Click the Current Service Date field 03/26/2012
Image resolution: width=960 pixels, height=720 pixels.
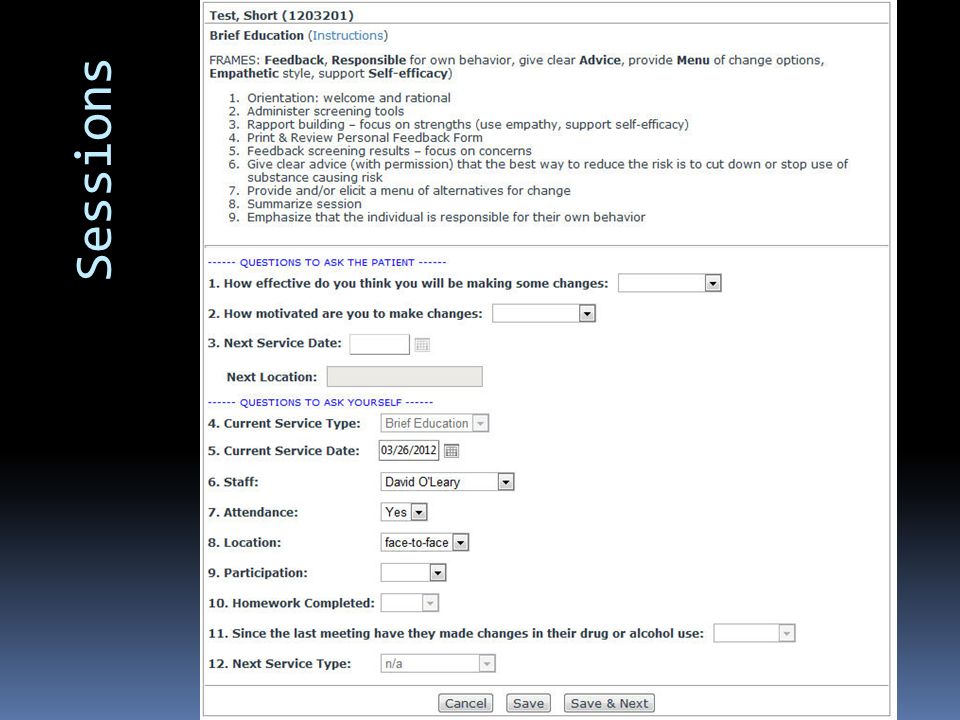pos(409,451)
